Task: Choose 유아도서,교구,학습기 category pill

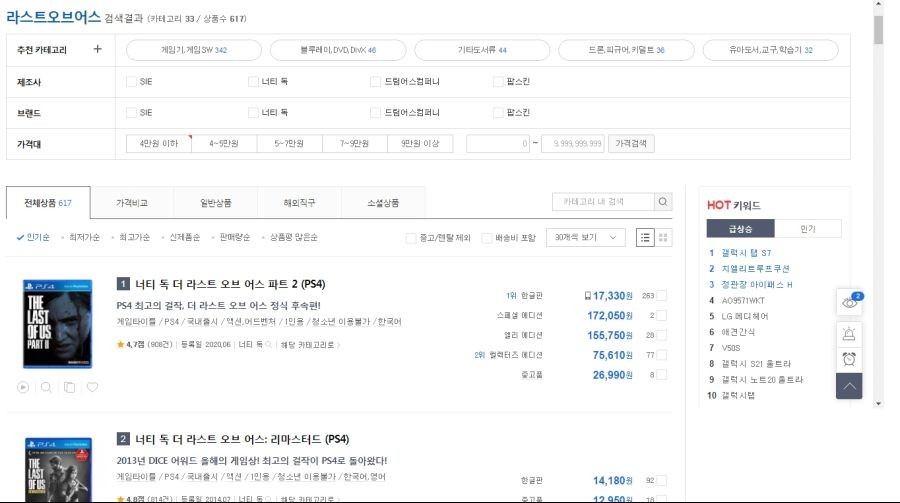Action: coord(771,50)
